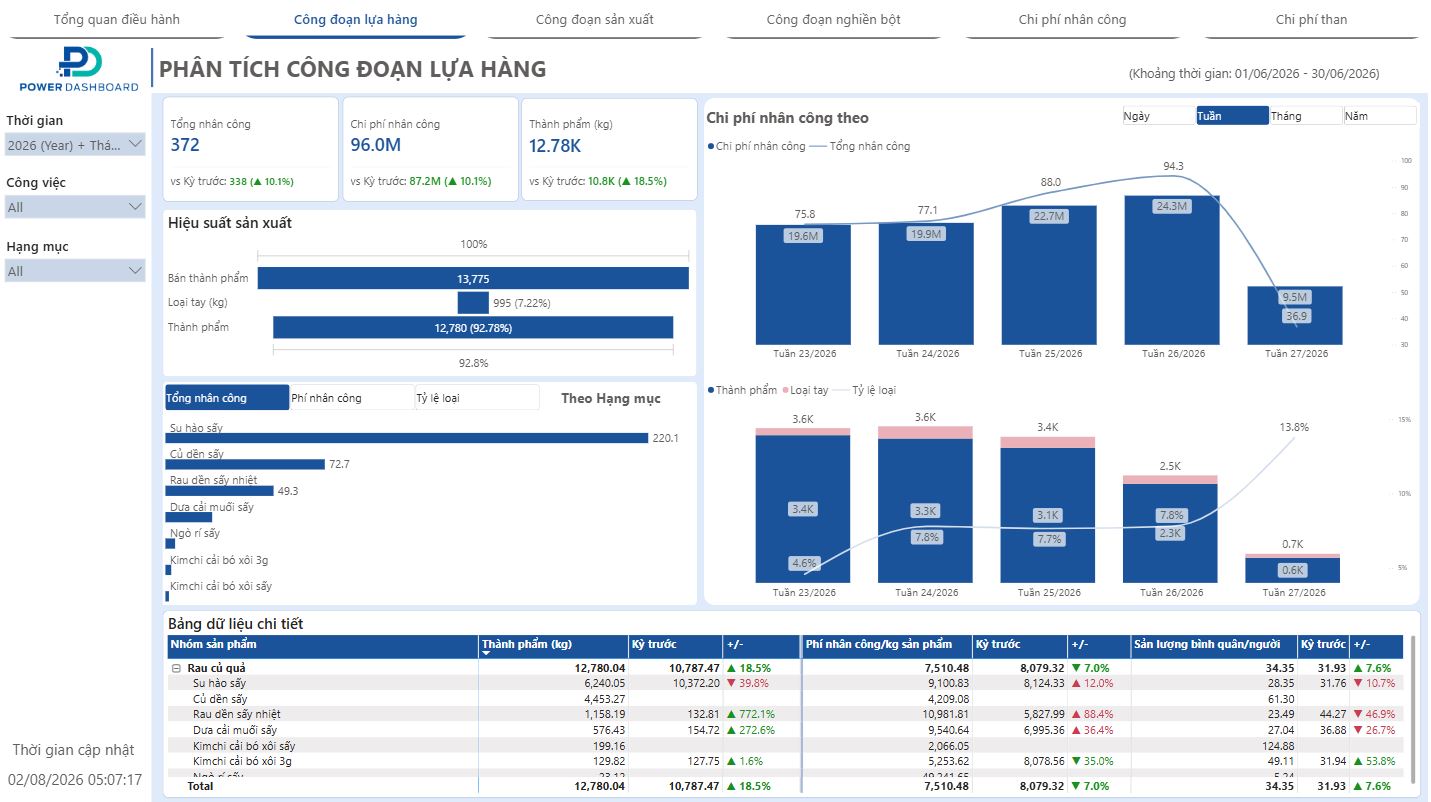
Task: Open the Hạng mục filter dropdown
Action: (x=75, y=271)
